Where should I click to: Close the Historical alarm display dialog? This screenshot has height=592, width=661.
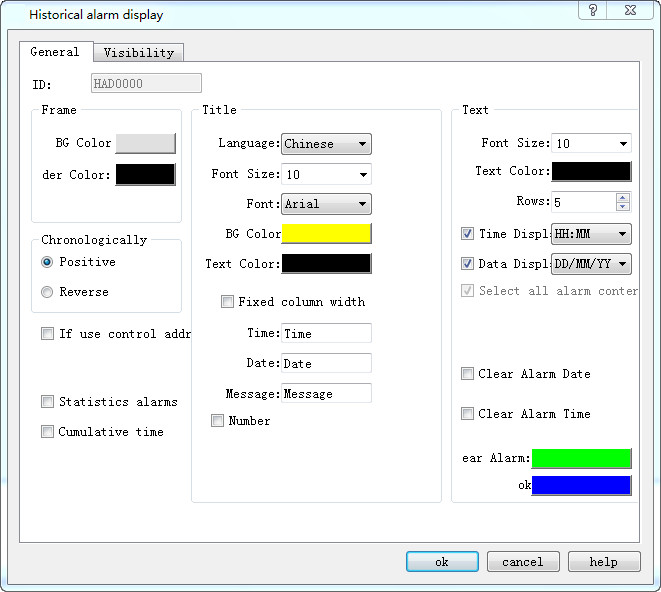click(x=630, y=10)
